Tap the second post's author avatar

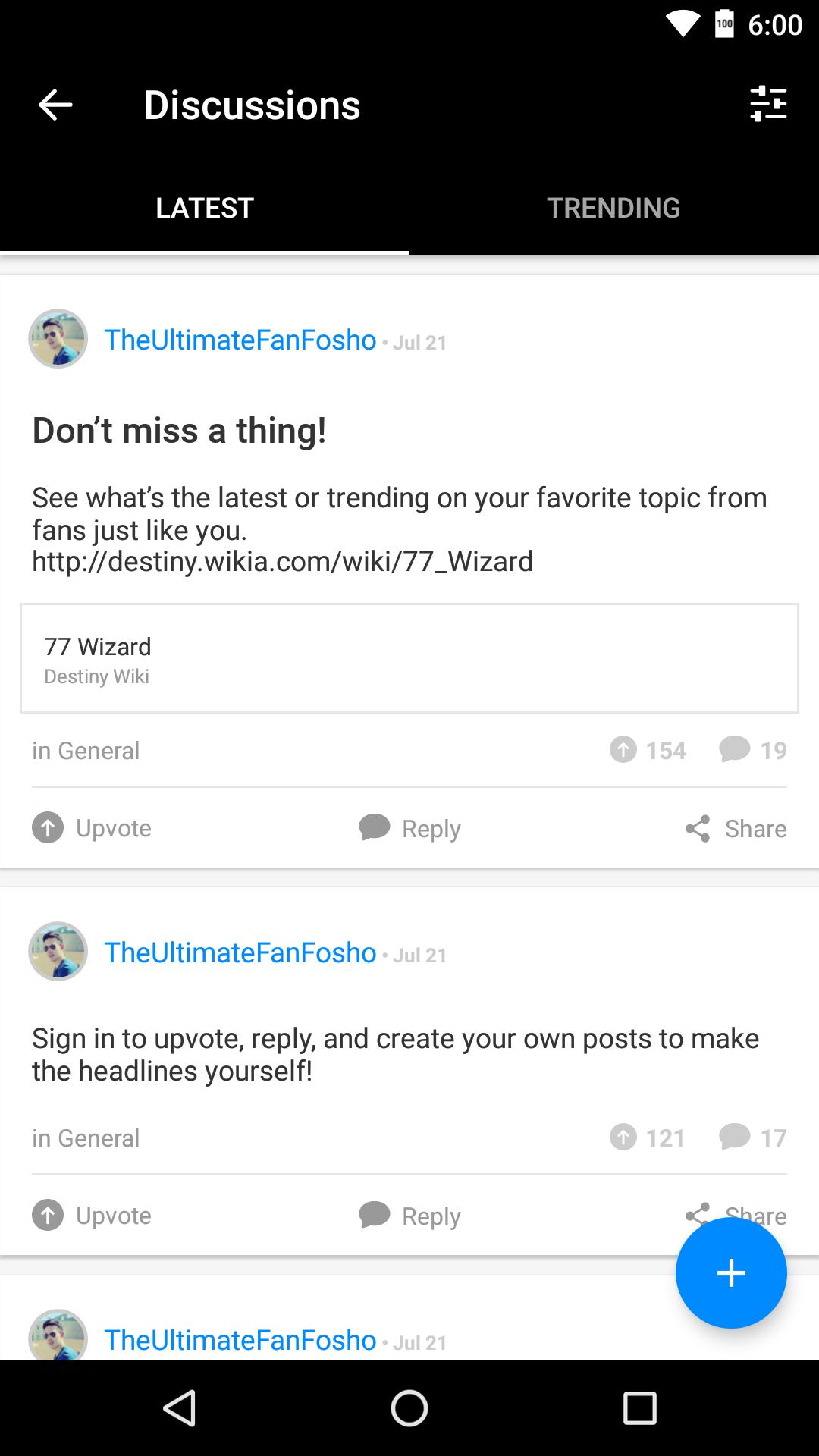coord(58,952)
